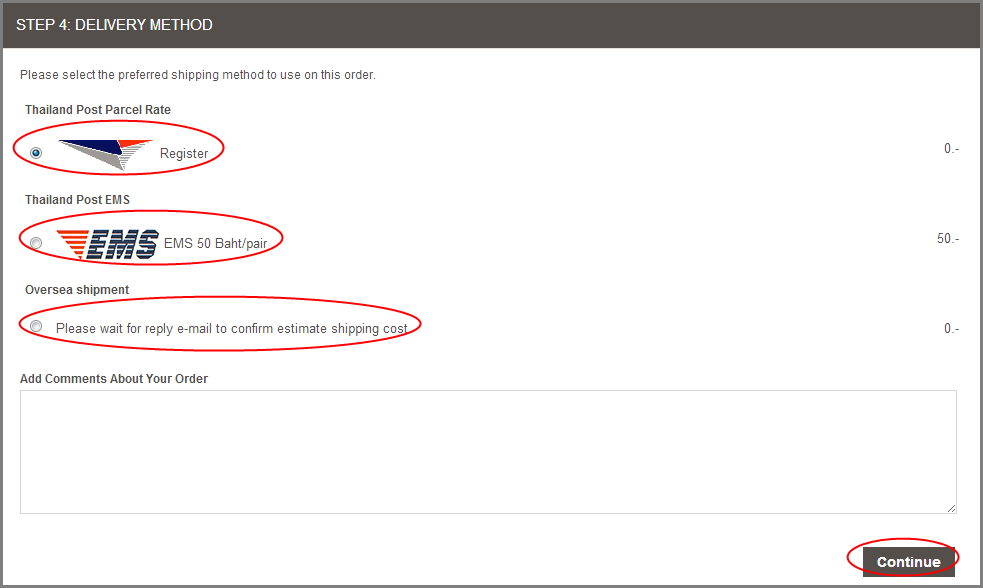Click the '50.-' EMS price
Viewport: 983px width, 588px height.
pyautogui.click(x=948, y=239)
